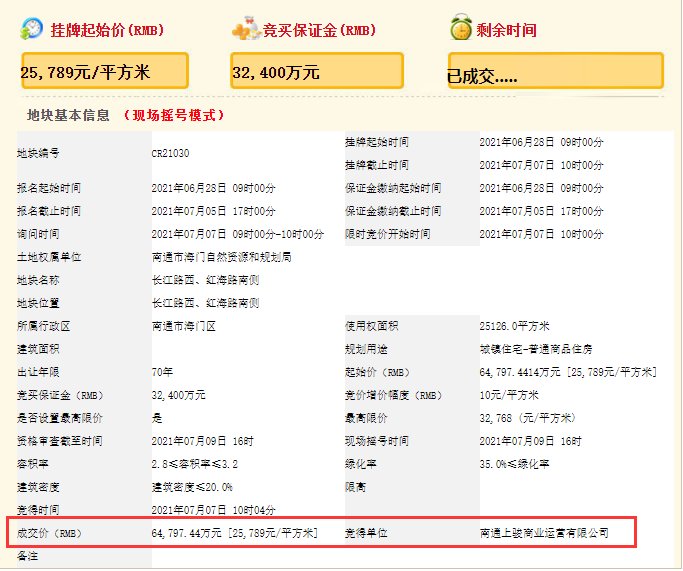
Task: Click the 剩余时间 heading
Action: pyautogui.click(x=506, y=30)
